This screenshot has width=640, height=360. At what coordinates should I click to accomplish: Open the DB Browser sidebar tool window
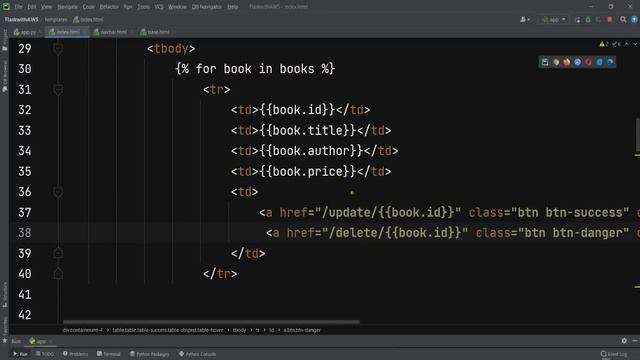coord(4,76)
